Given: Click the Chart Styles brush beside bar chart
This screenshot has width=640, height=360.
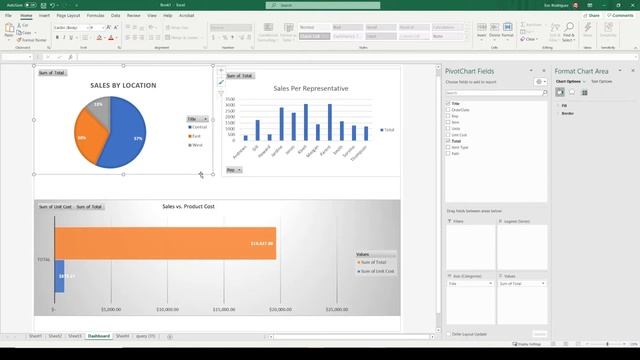Looking at the screenshot, I should pyautogui.click(x=221, y=82).
